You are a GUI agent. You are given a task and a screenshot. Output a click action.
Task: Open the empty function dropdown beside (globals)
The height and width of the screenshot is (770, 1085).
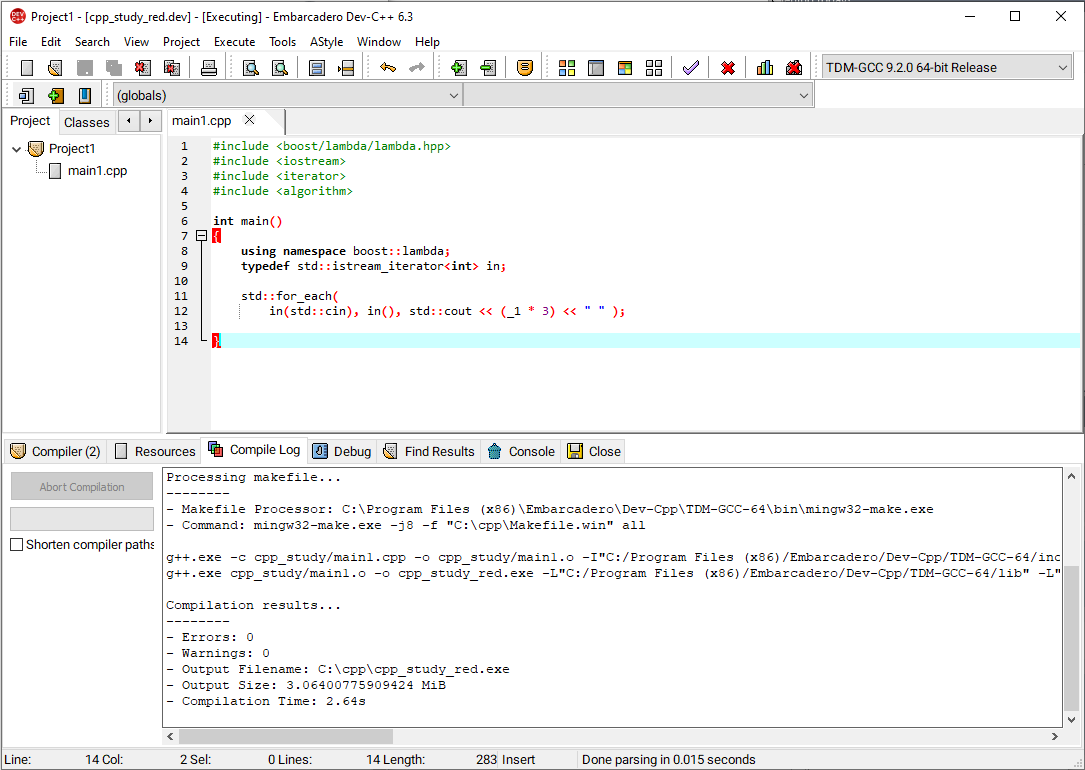point(637,95)
